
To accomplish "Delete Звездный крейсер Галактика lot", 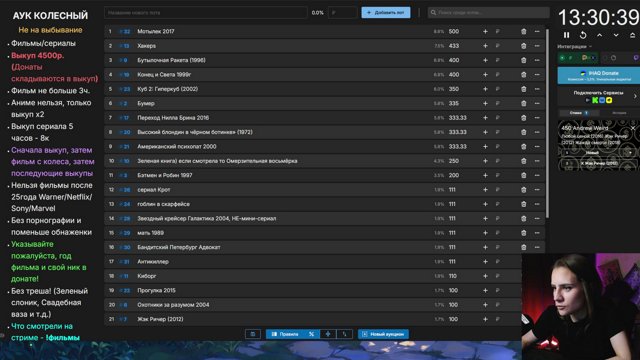I will tap(524, 218).
